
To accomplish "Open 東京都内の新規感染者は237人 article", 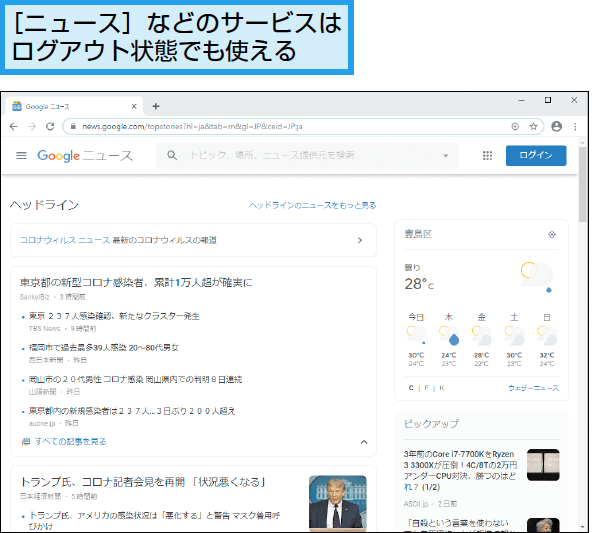I will [x=132, y=411].
